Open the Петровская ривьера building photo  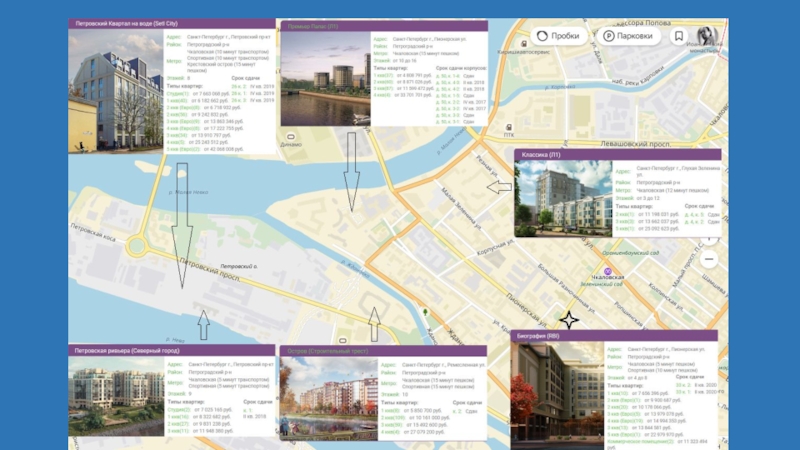click(x=117, y=396)
